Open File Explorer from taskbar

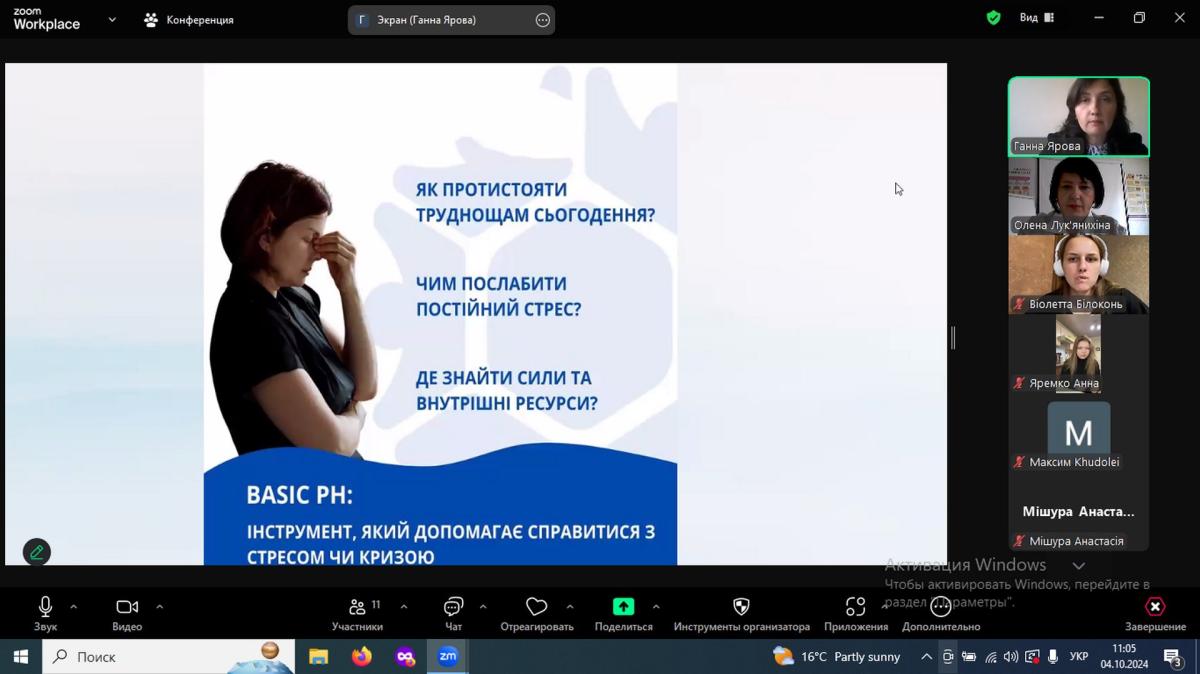[319, 657]
